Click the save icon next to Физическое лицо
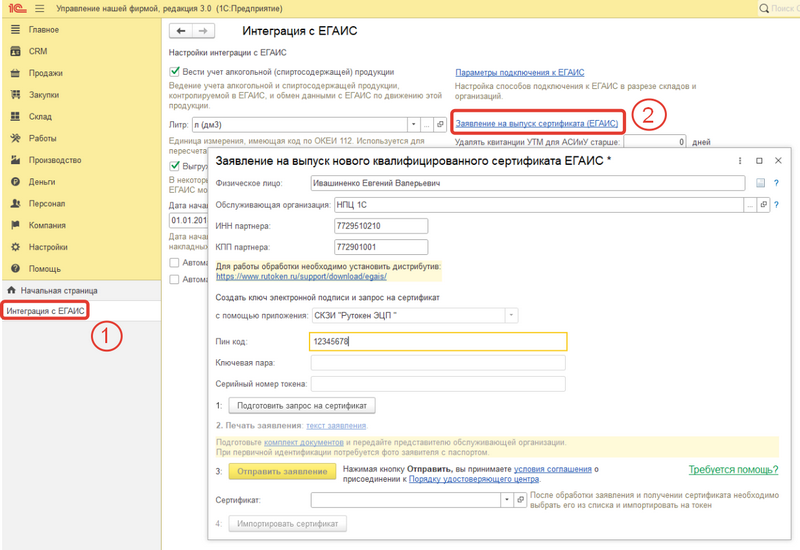The height and width of the screenshot is (550, 800). pyautogui.click(x=760, y=183)
